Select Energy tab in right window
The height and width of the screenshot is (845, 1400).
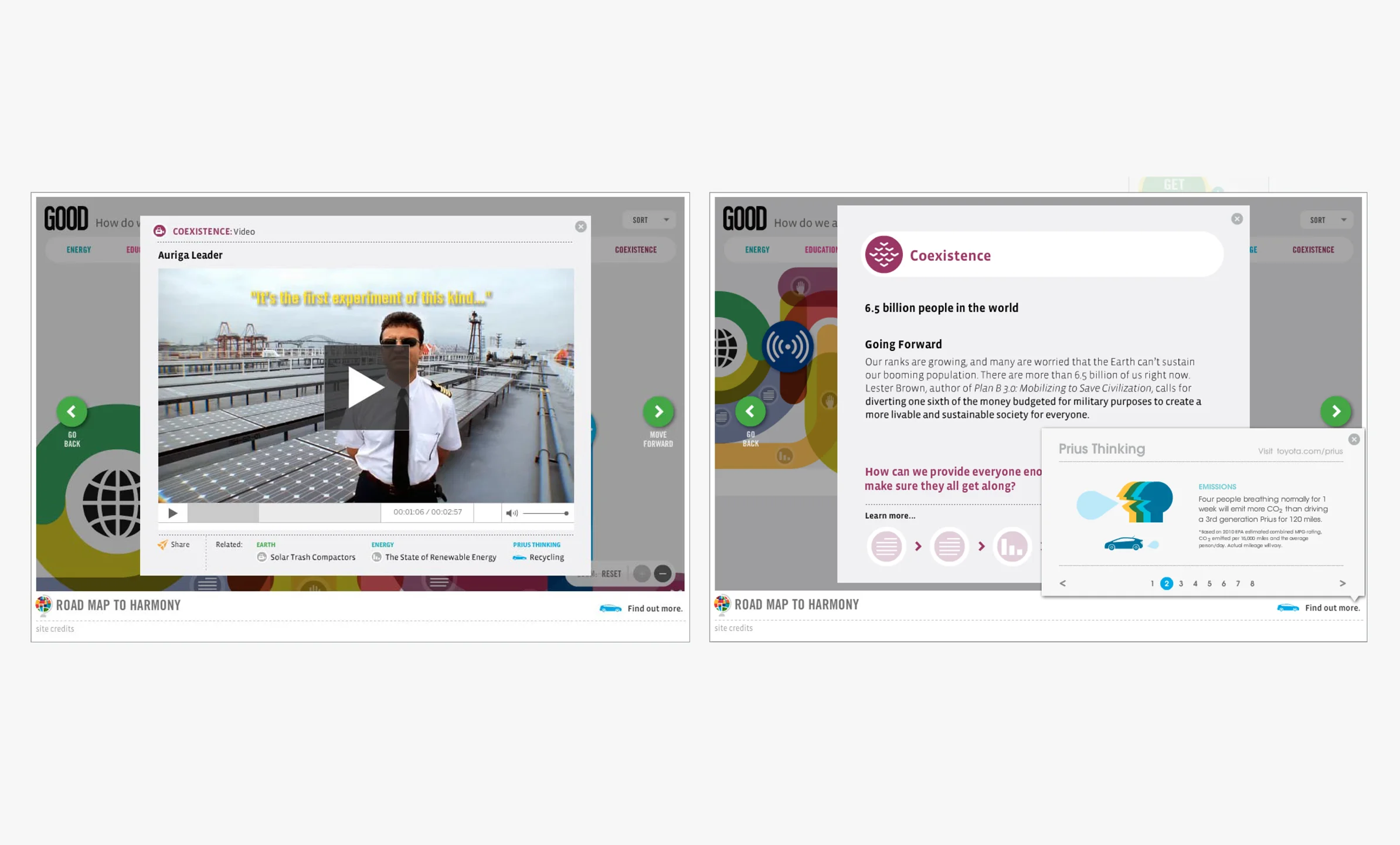[x=757, y=250]
